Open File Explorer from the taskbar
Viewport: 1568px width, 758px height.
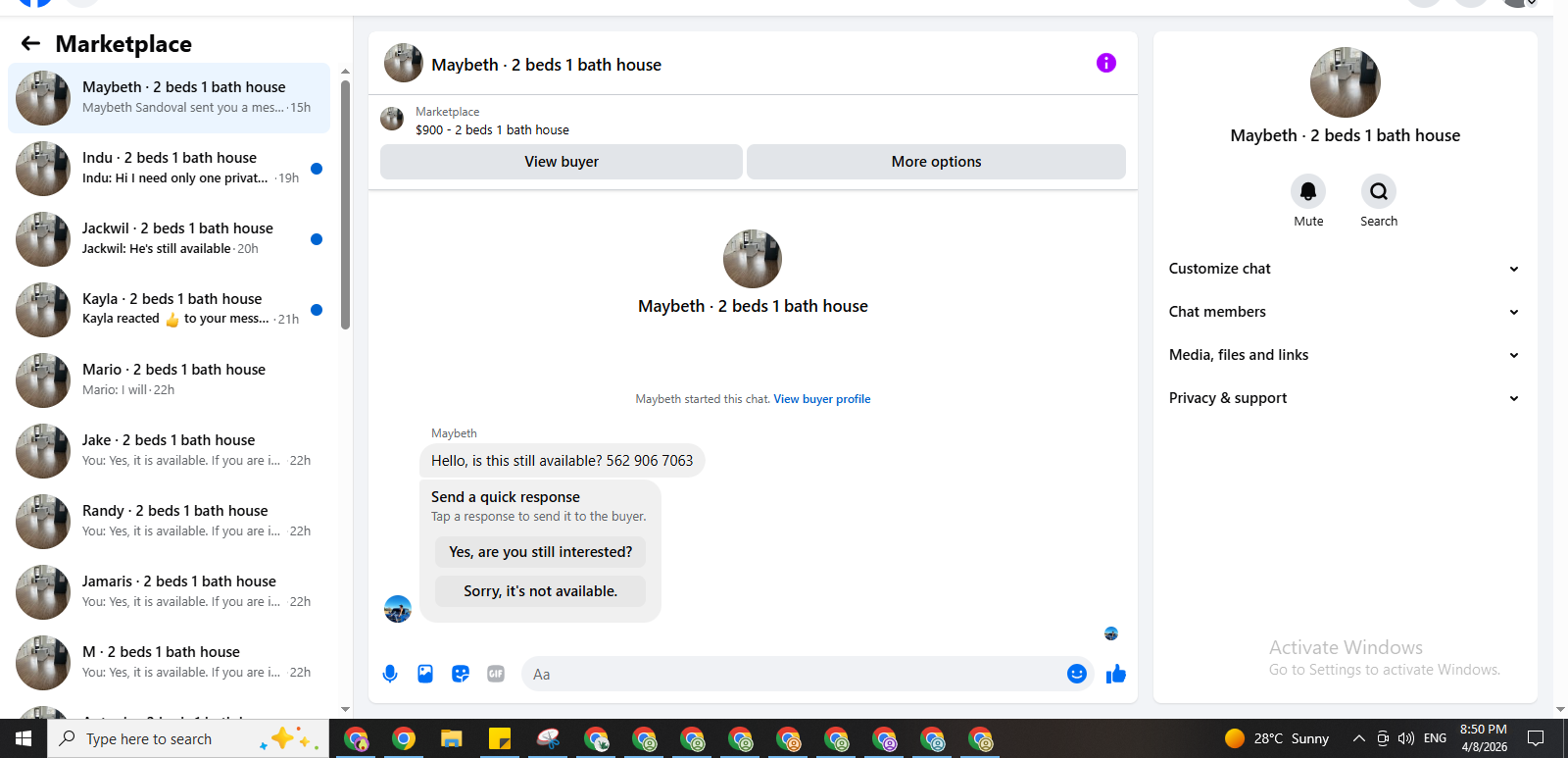(x=452, y=738)
